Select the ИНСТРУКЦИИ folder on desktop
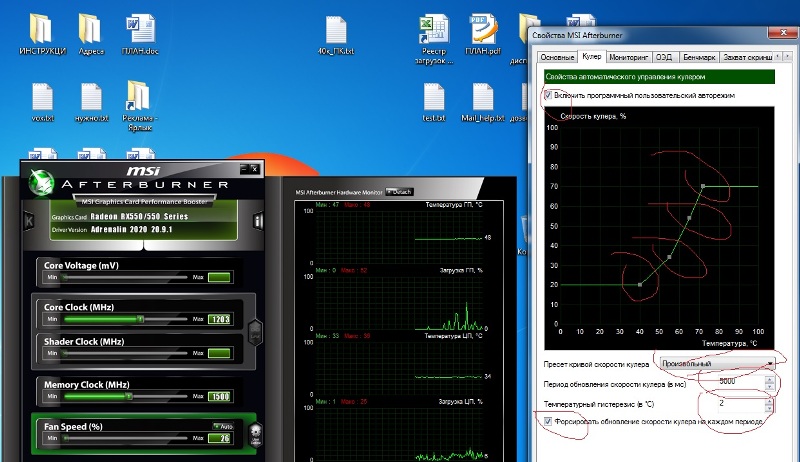This screenshot has width=800, height=462. 42,34
